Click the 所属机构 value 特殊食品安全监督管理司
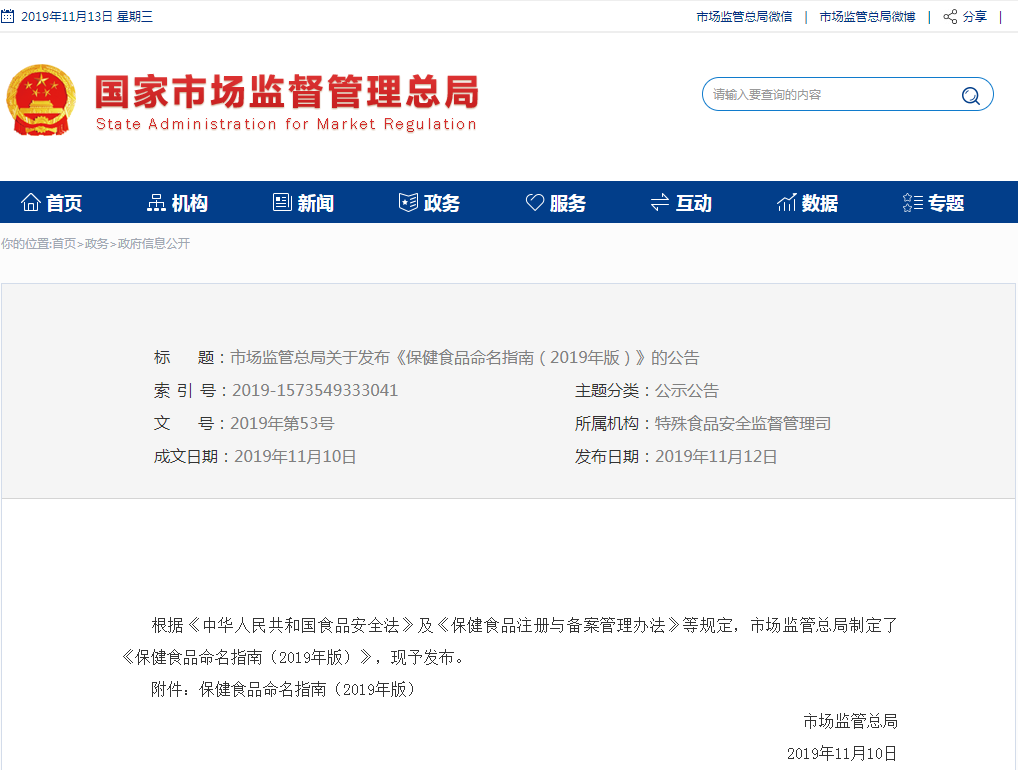The width and height of the screenshot is (1018, 770). coord(743,423)
